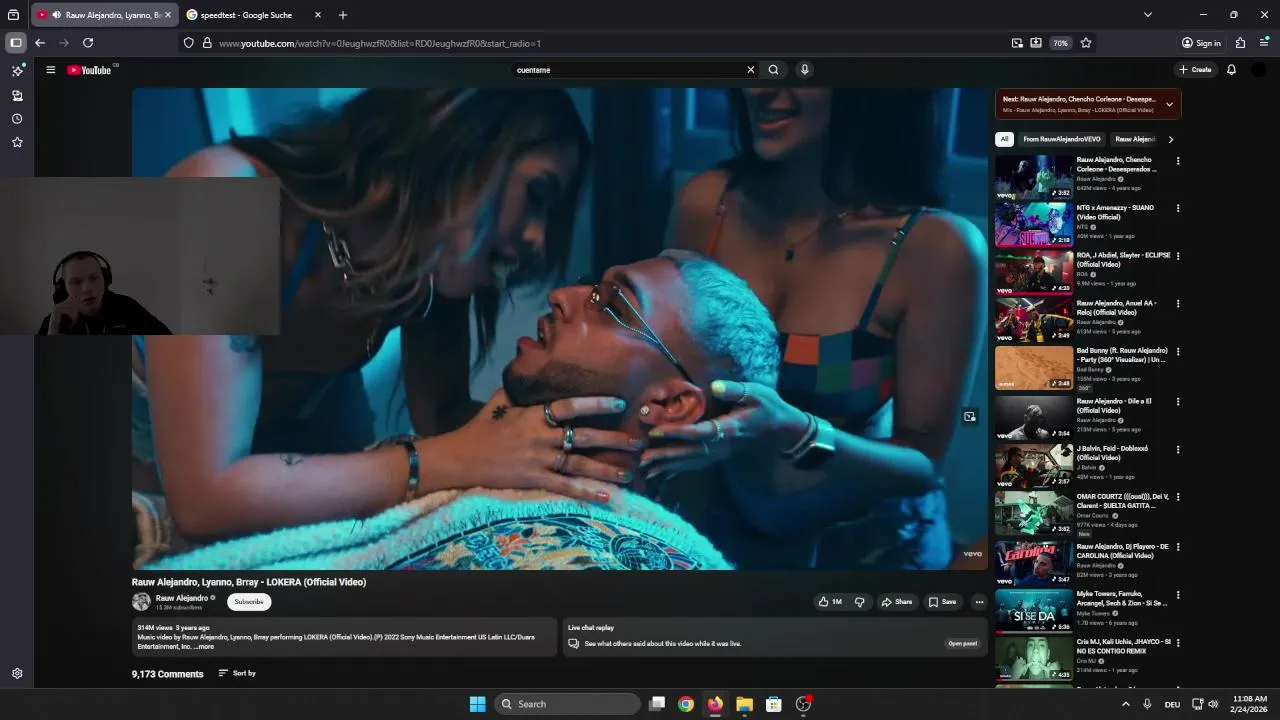
Task: Open a new browser tab
Action: 343,15
